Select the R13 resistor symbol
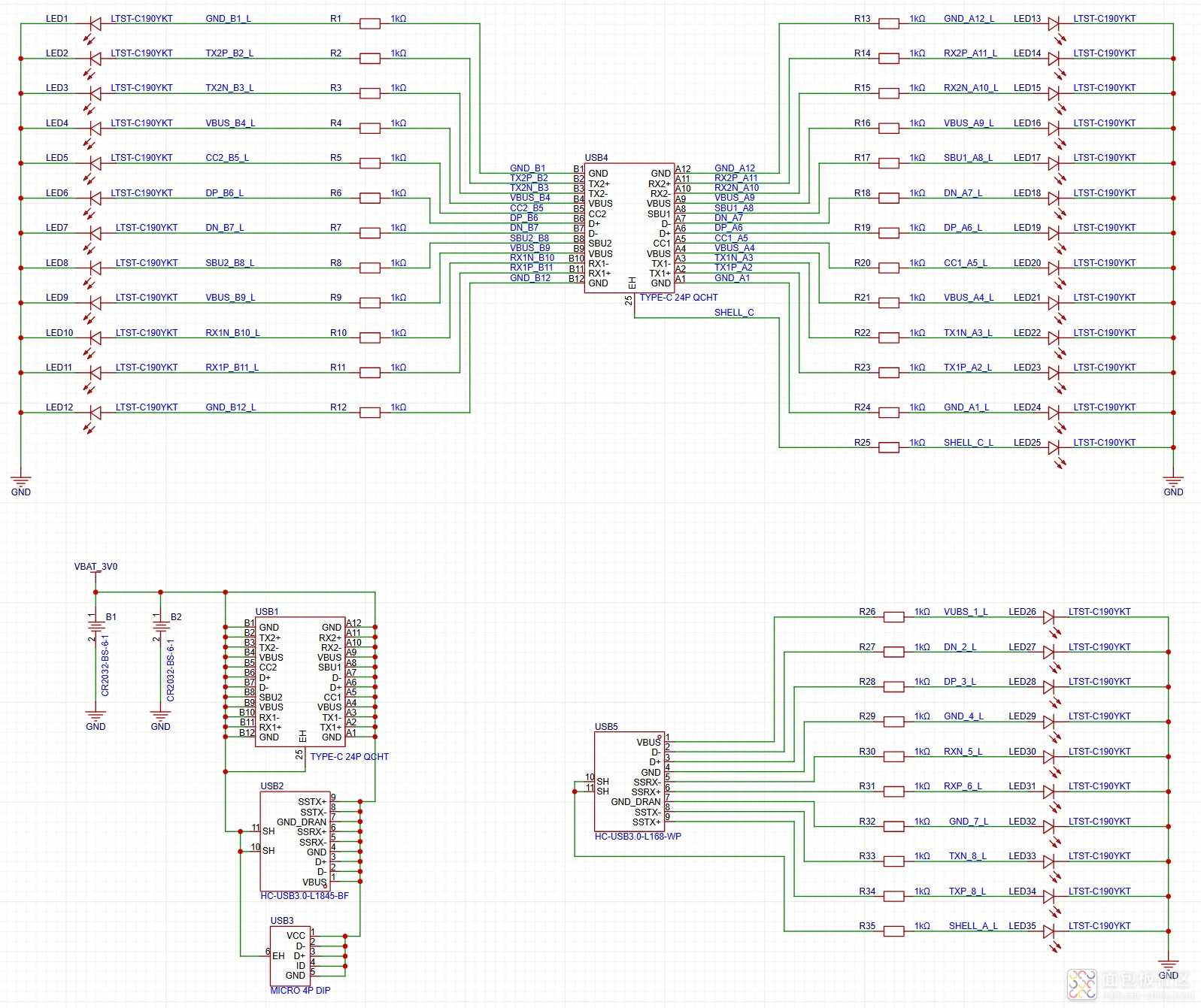 (x=889, y=24)
